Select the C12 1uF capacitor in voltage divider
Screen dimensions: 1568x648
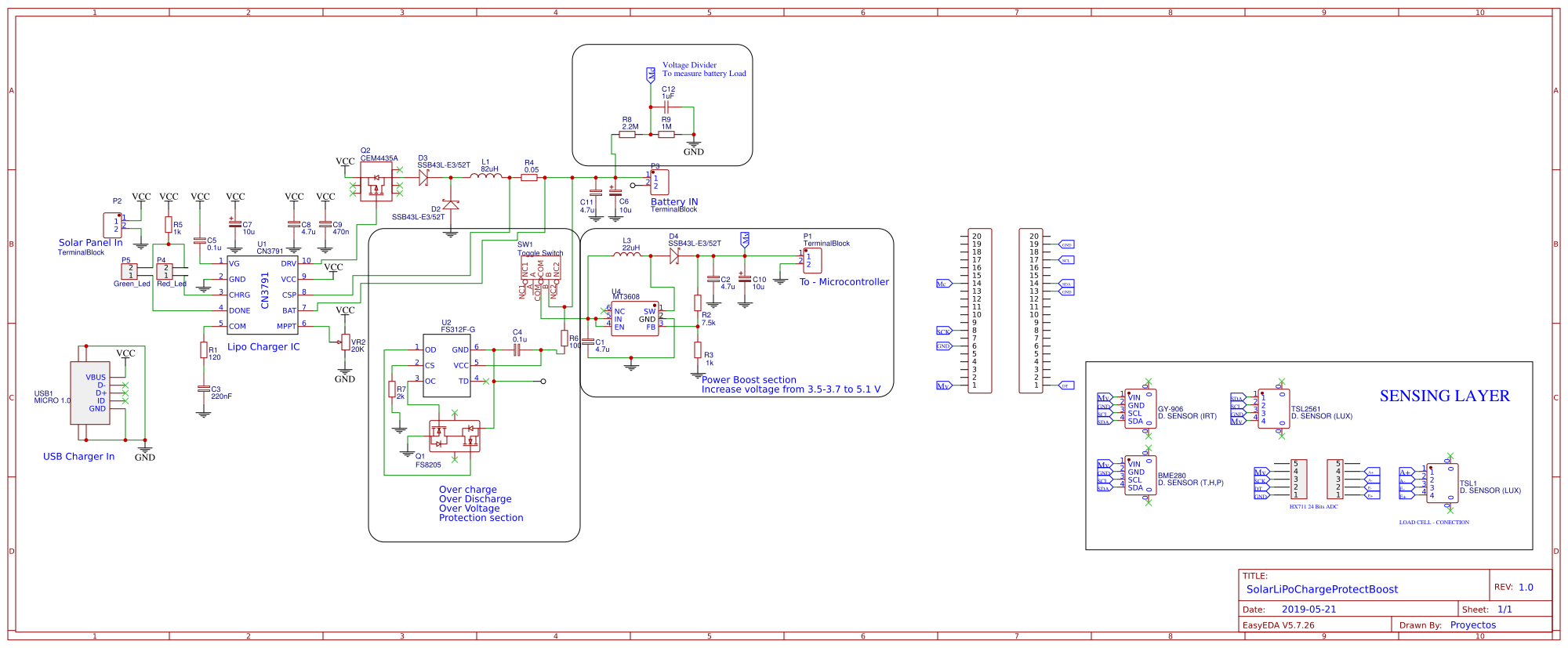point(666,107)
